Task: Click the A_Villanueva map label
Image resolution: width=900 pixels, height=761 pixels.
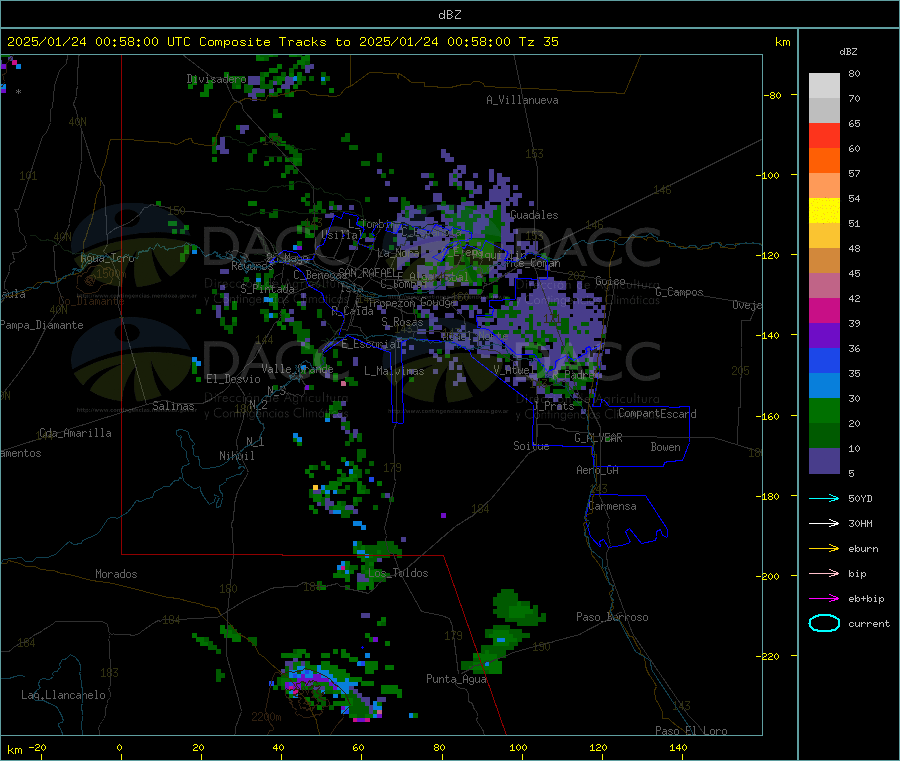Action: coord(522,100)
